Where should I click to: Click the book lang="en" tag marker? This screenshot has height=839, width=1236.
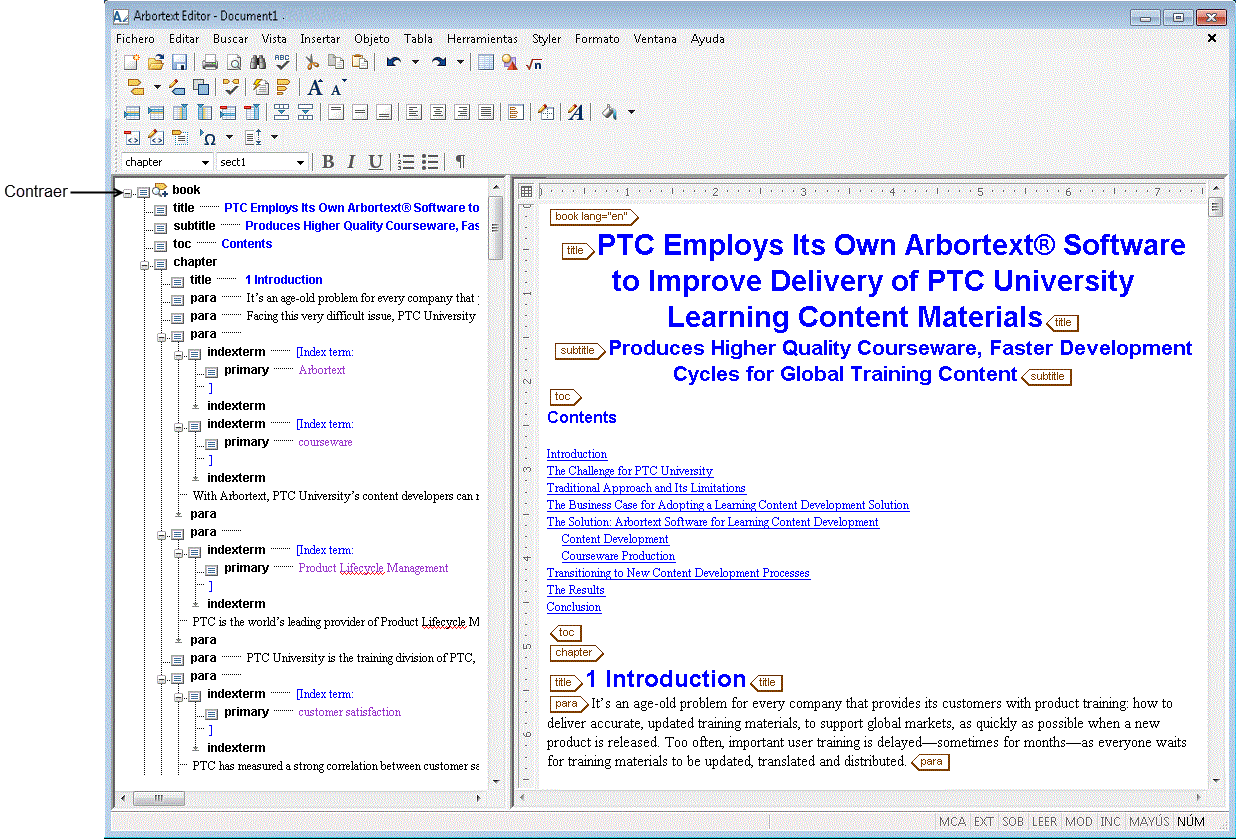pyautogui.click(x=593, y=217)
